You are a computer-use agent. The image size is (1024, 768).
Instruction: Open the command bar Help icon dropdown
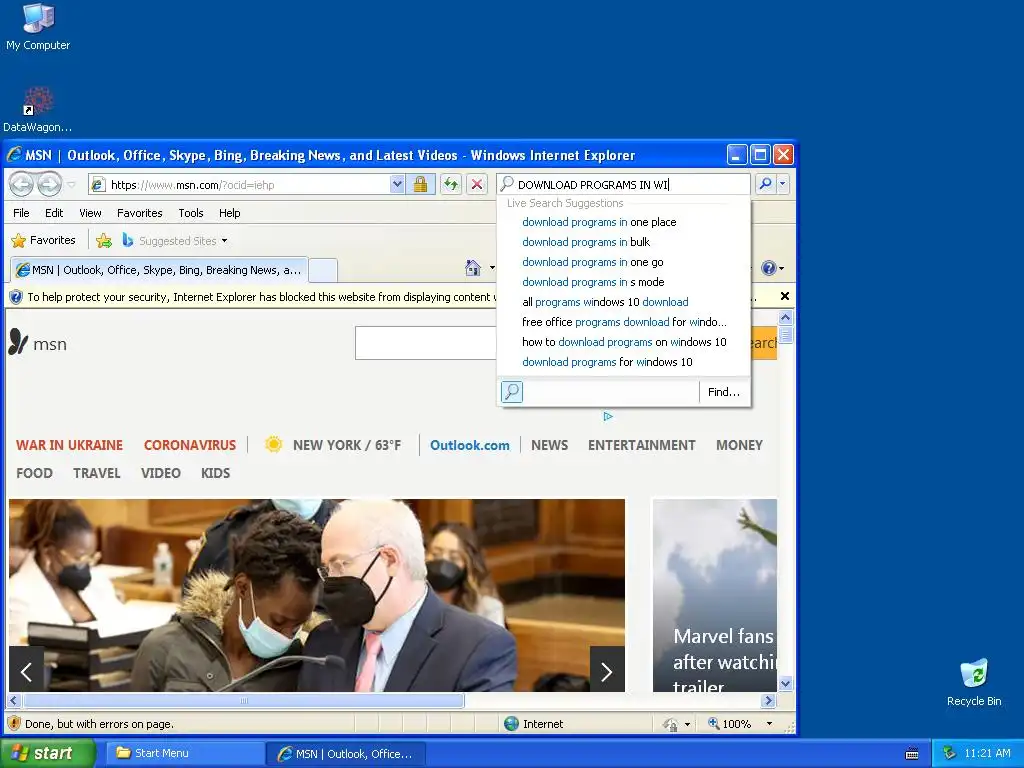773,268
